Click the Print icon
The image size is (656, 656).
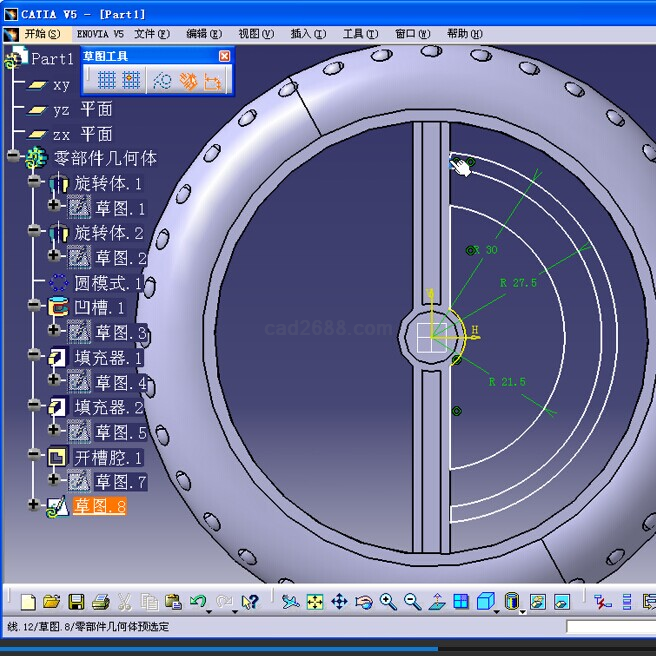pyautogui.click(x=100, y=602)
